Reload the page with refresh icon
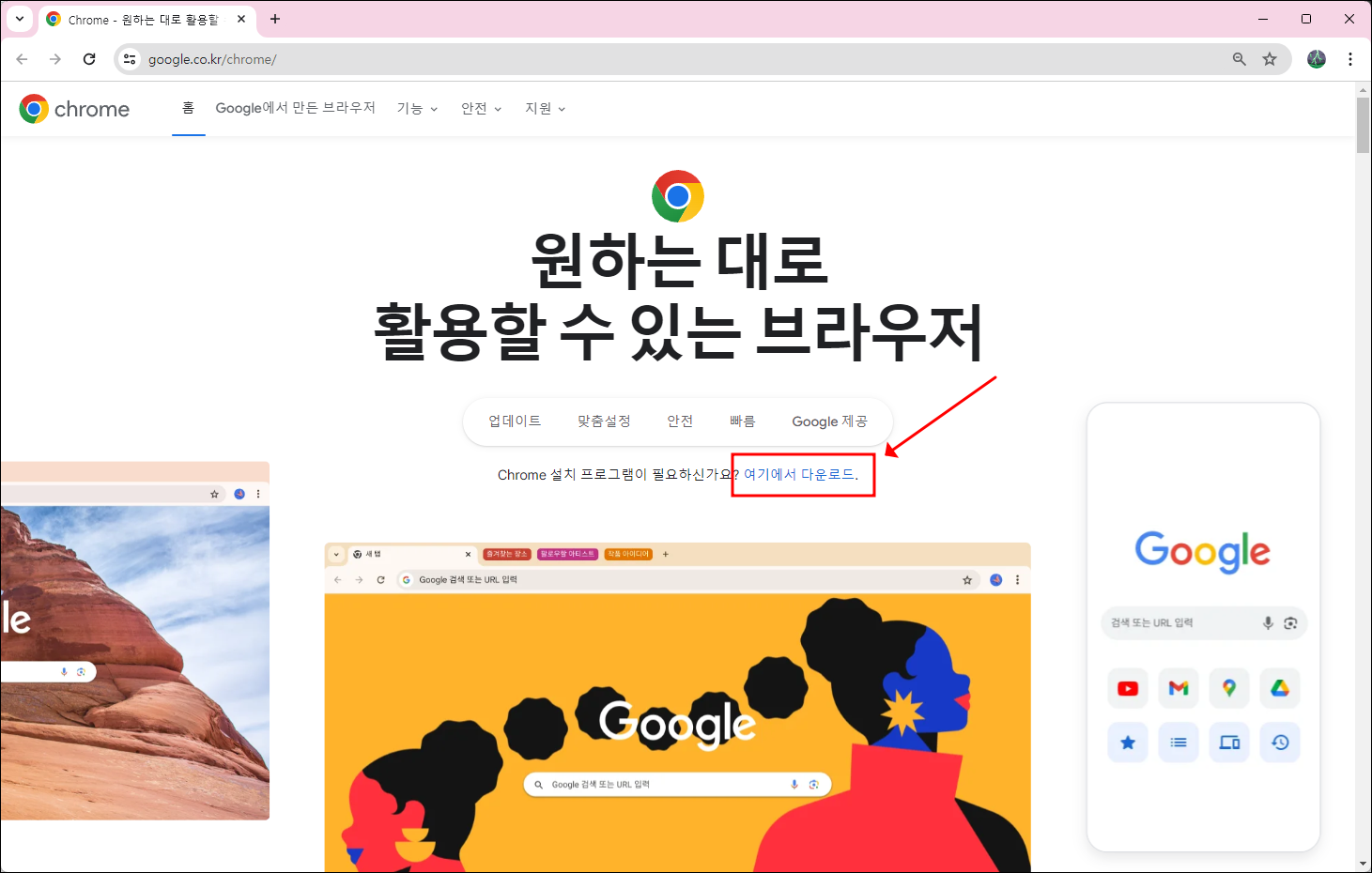Screen dimensions: 1372x873 [89, 59]
